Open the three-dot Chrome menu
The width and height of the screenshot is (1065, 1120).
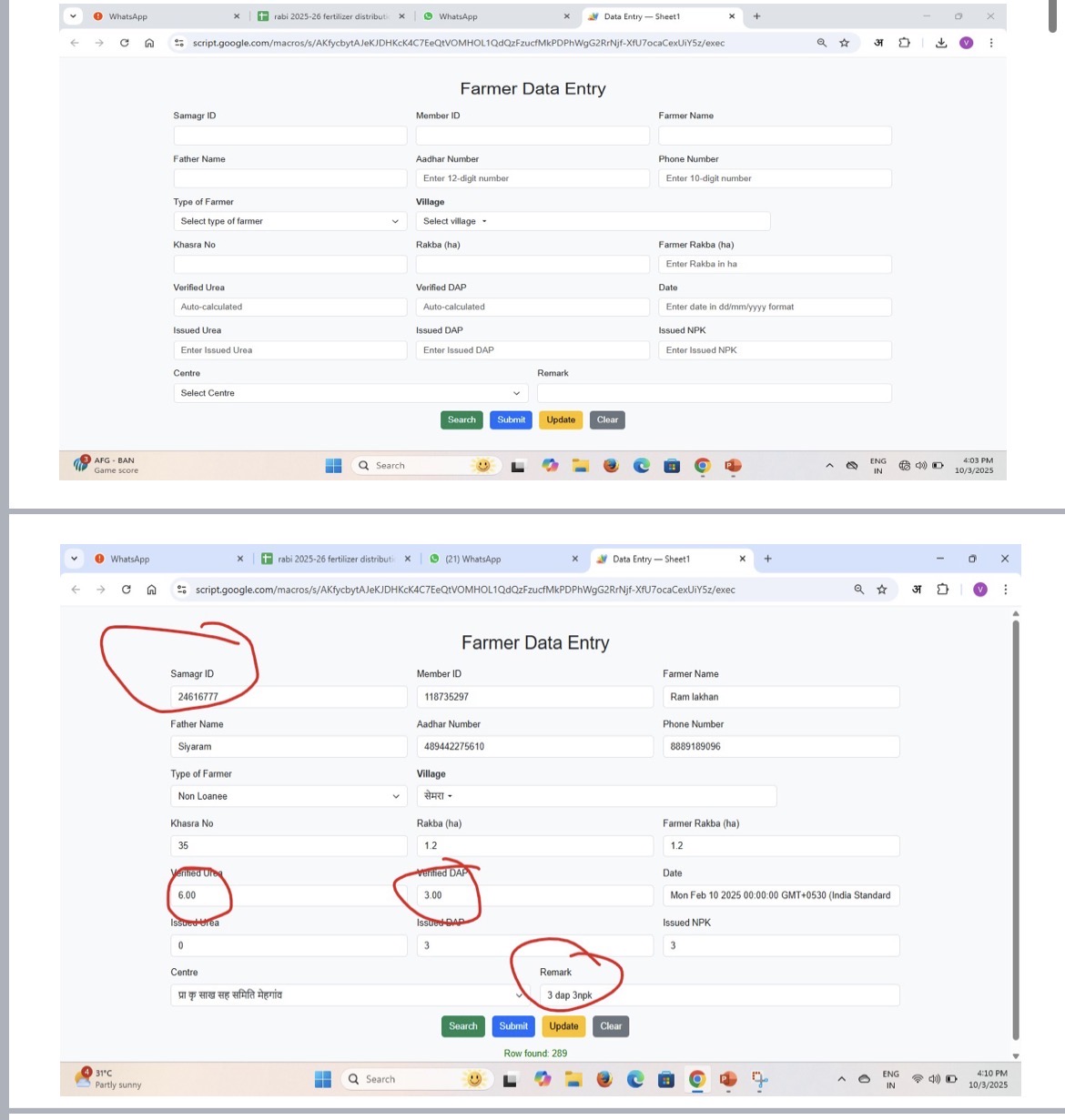(x=991, y=43)
